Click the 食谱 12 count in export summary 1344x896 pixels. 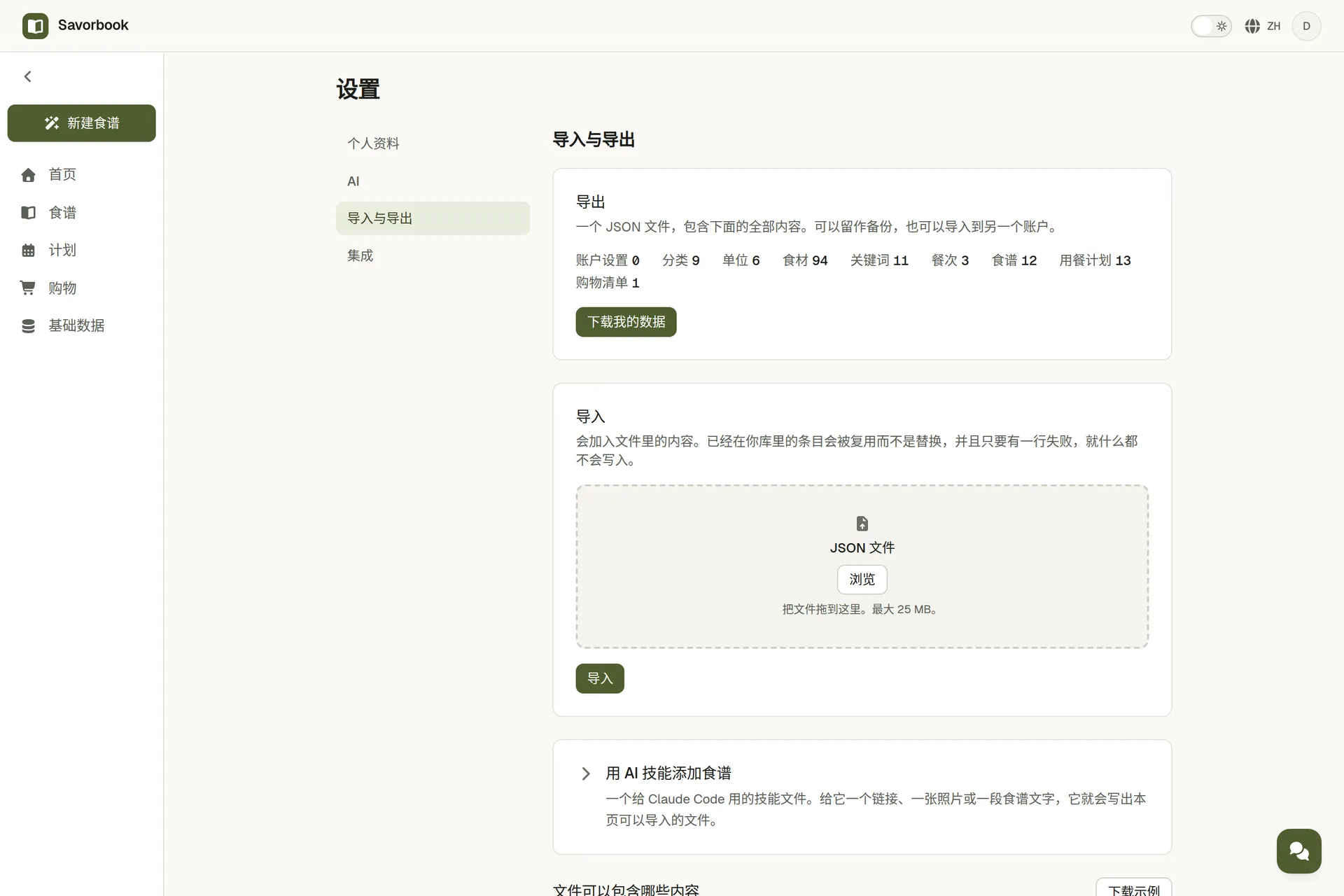point(1014,260)
